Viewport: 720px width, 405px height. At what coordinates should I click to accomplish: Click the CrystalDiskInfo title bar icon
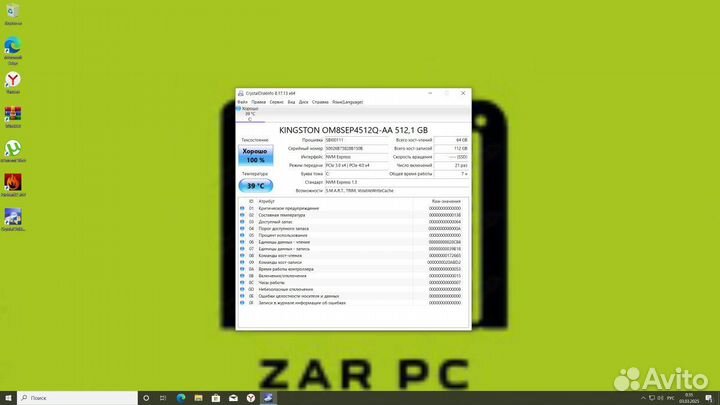pyautogui.click(x=241, y=93)
